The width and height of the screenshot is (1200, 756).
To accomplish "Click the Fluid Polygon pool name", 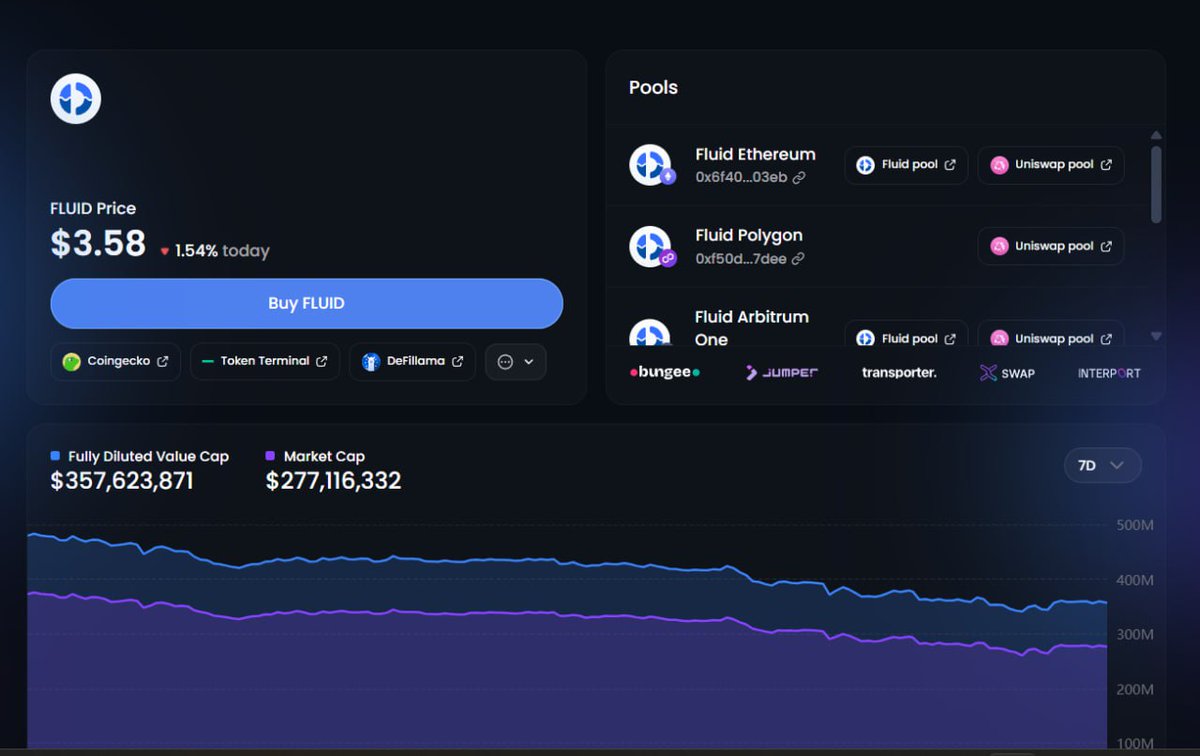I will point(749,235).
